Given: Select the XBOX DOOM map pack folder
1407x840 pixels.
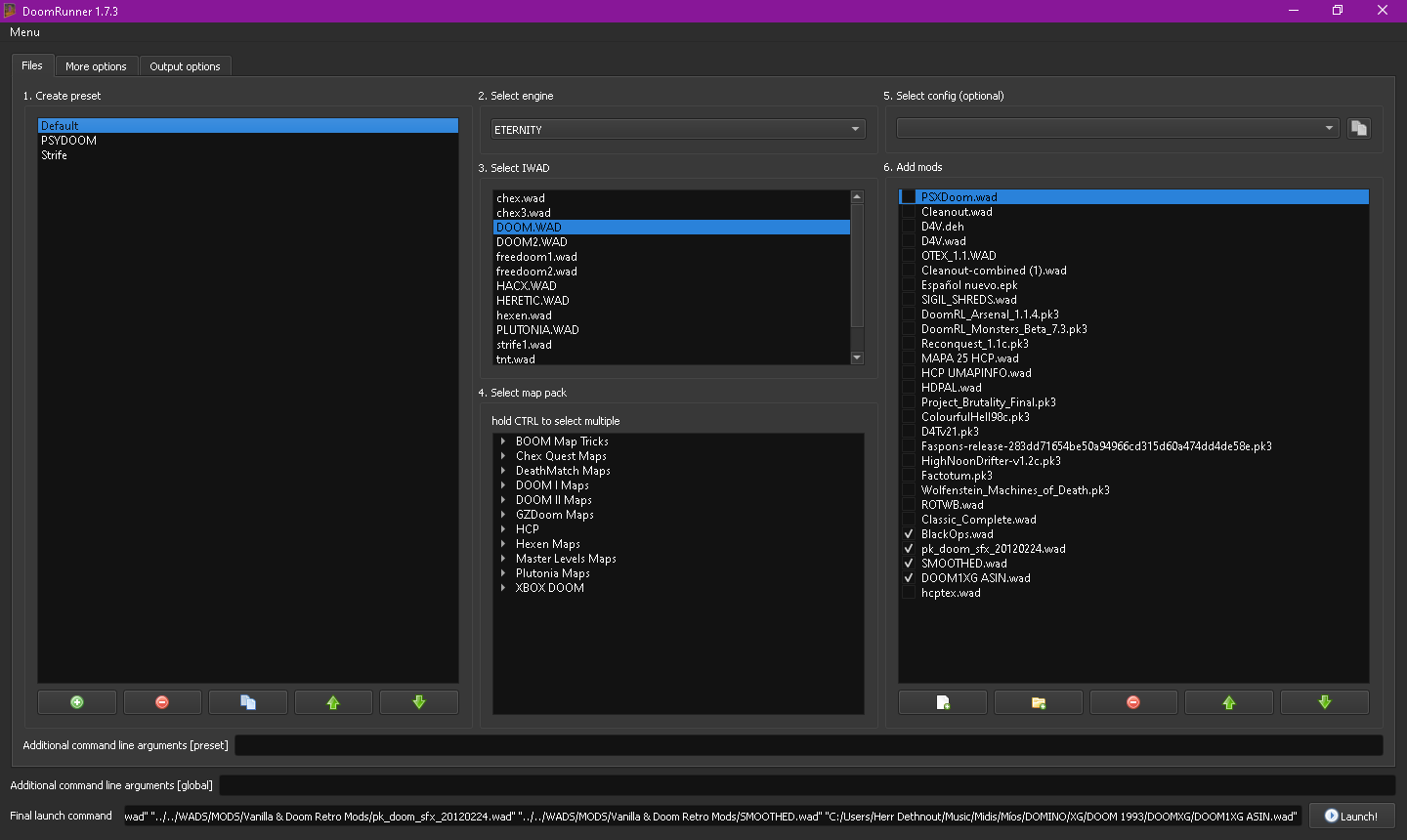Looking at the screenshot, I should coord(550,588).
